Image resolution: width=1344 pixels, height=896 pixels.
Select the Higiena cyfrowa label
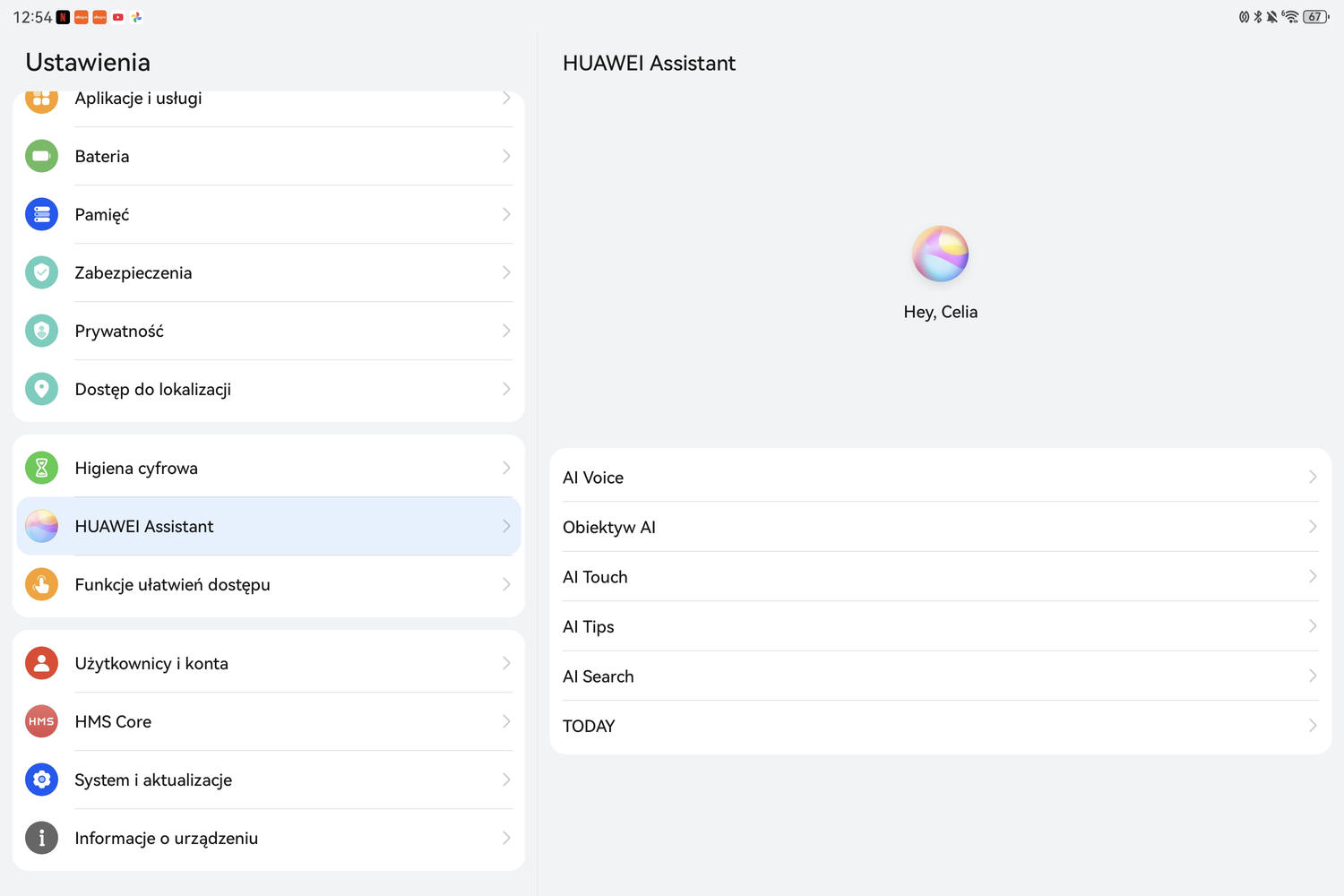(x=136, y=469)
